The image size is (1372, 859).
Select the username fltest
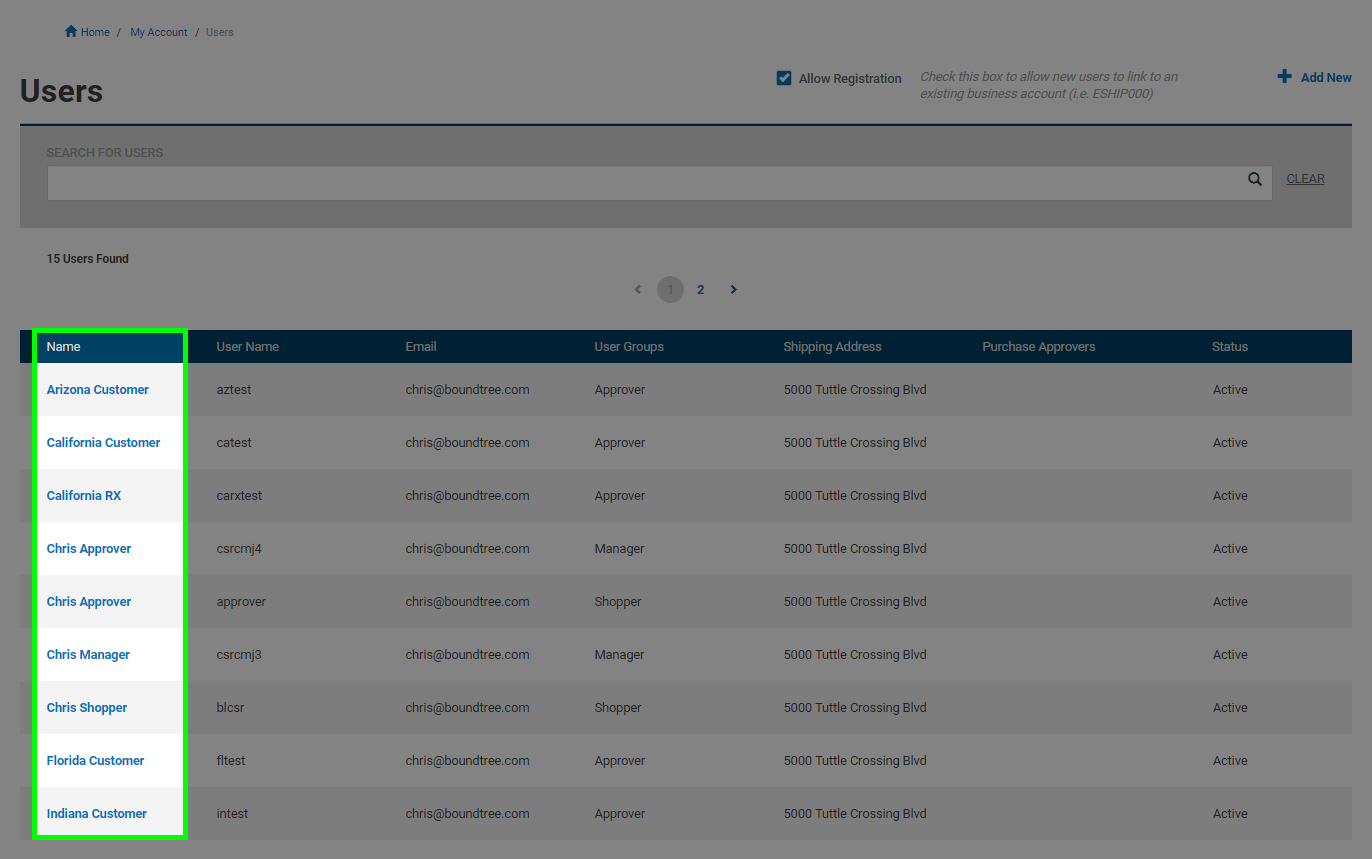(231, 761)
